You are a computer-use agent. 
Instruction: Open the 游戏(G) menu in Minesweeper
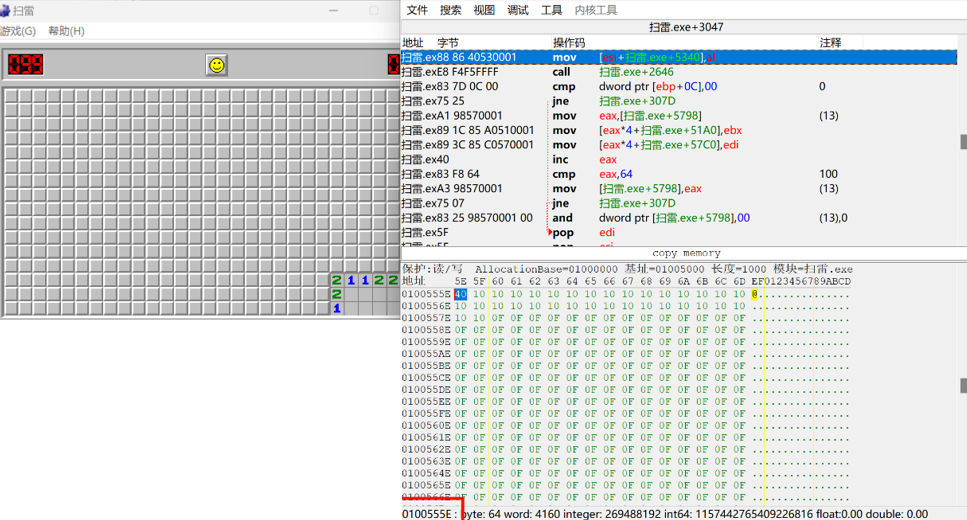18,31
